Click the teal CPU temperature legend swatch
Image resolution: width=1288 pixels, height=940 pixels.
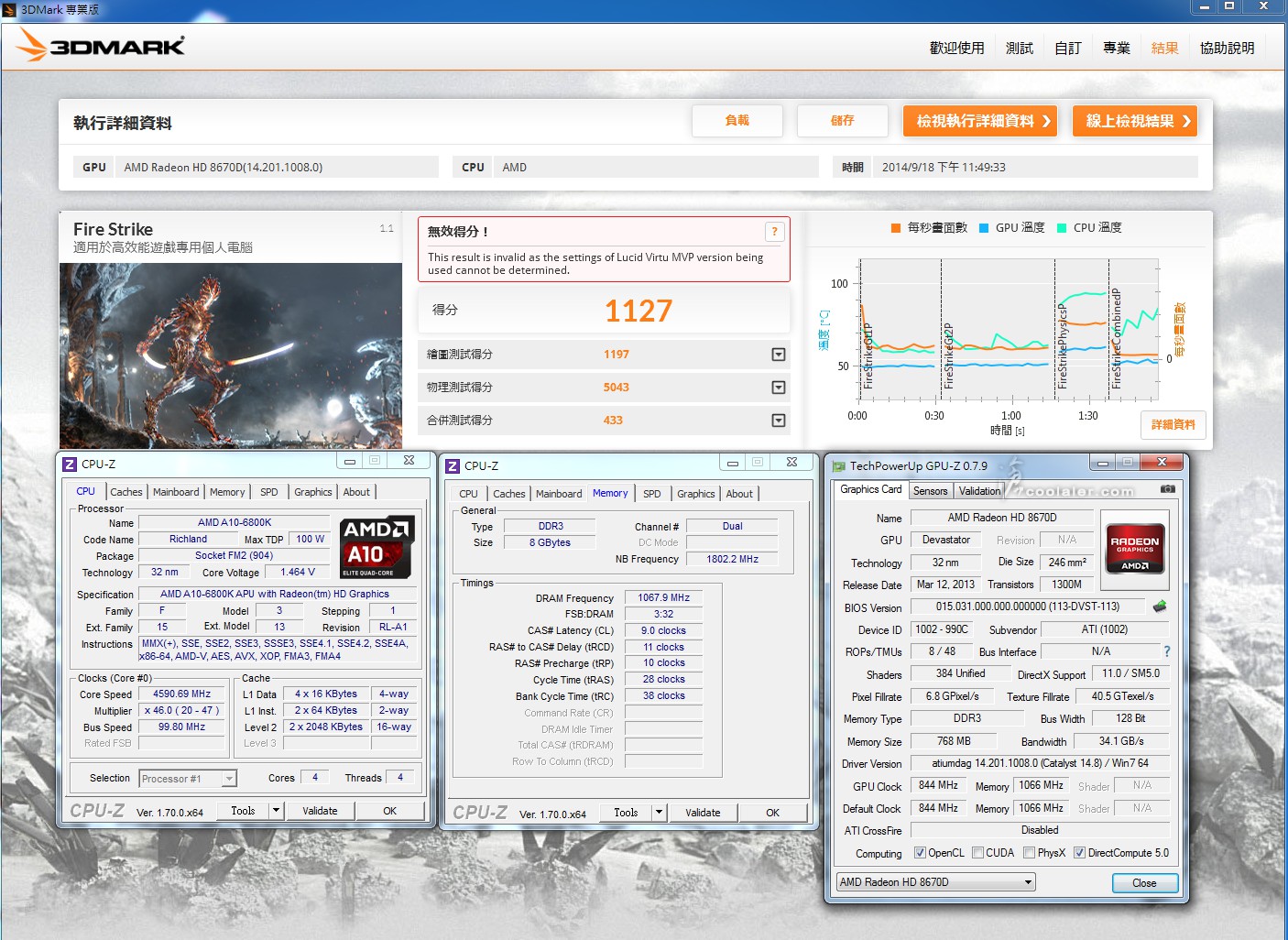pyautogui.click(x=1062, y=228)
